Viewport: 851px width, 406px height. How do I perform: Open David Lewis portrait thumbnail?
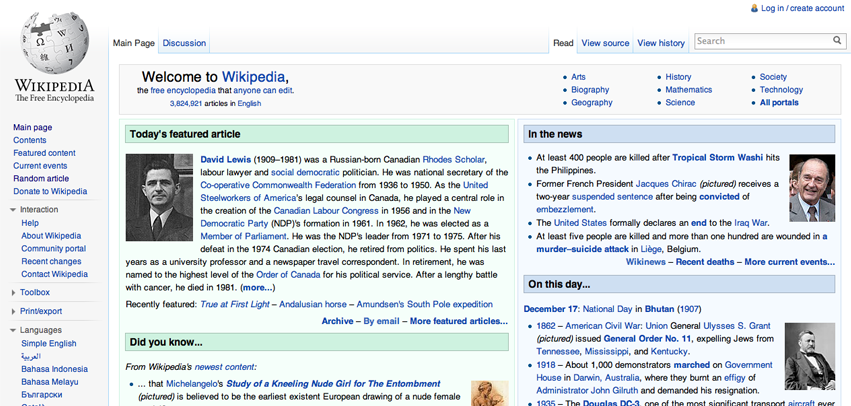tap(159, 198)
